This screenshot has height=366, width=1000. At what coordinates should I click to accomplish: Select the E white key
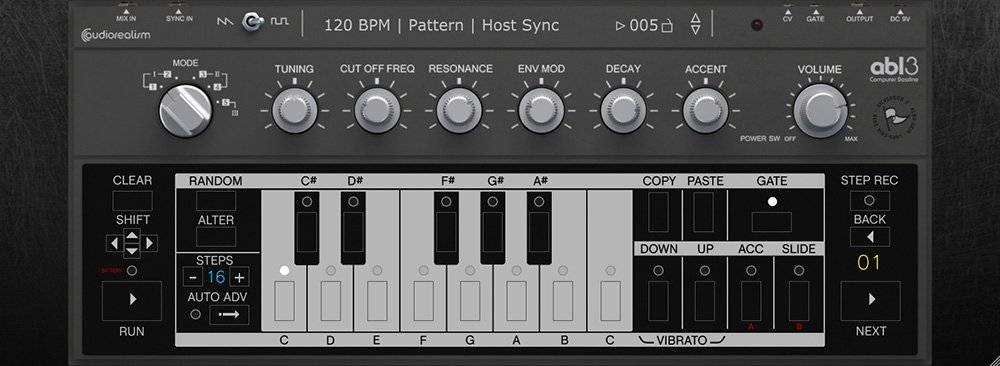[377, 300]
